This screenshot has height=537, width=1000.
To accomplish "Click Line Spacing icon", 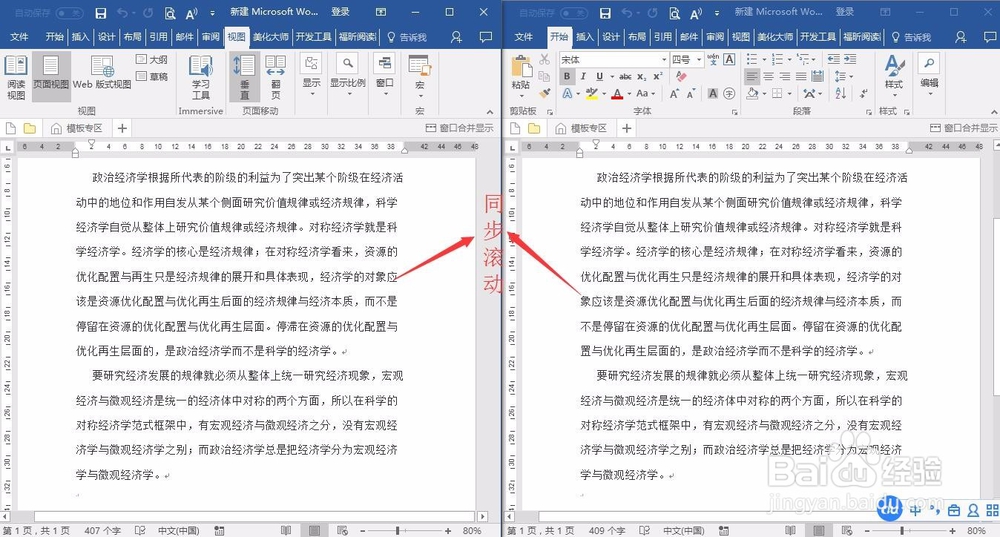I will 841,77.
